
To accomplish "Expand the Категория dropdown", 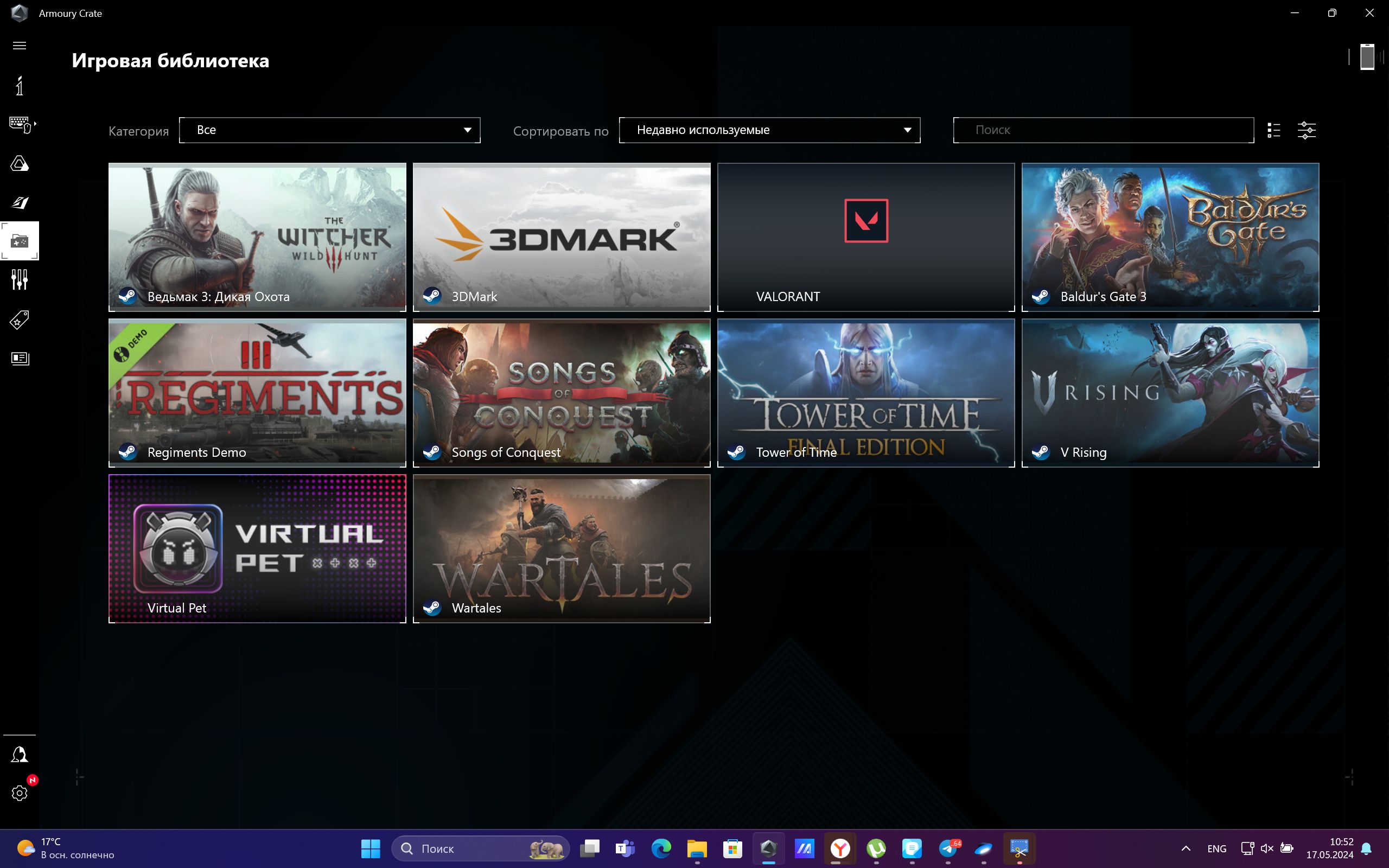I will 329,130.
